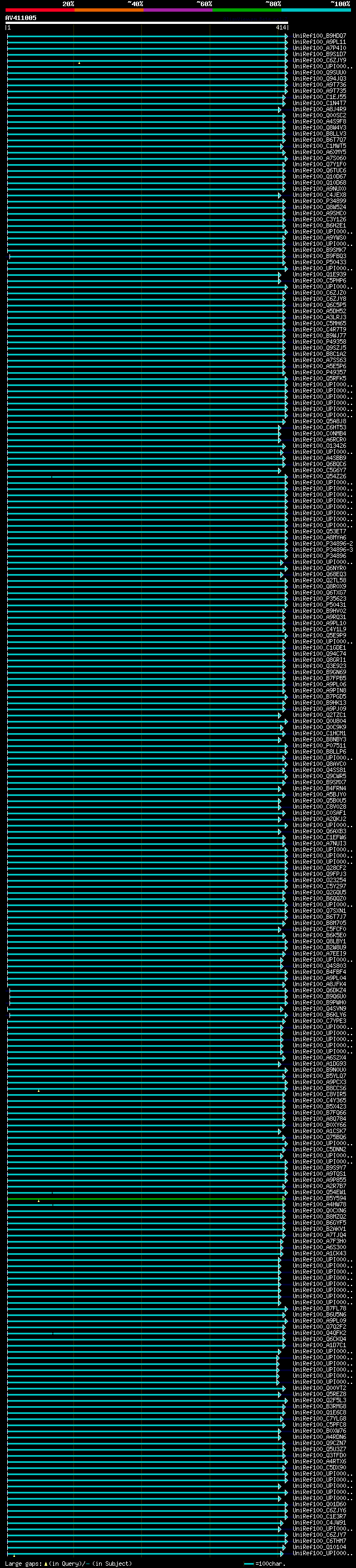
Task: Open hit UniRef100_C6ZJY6
Action: pos(319,1511)
